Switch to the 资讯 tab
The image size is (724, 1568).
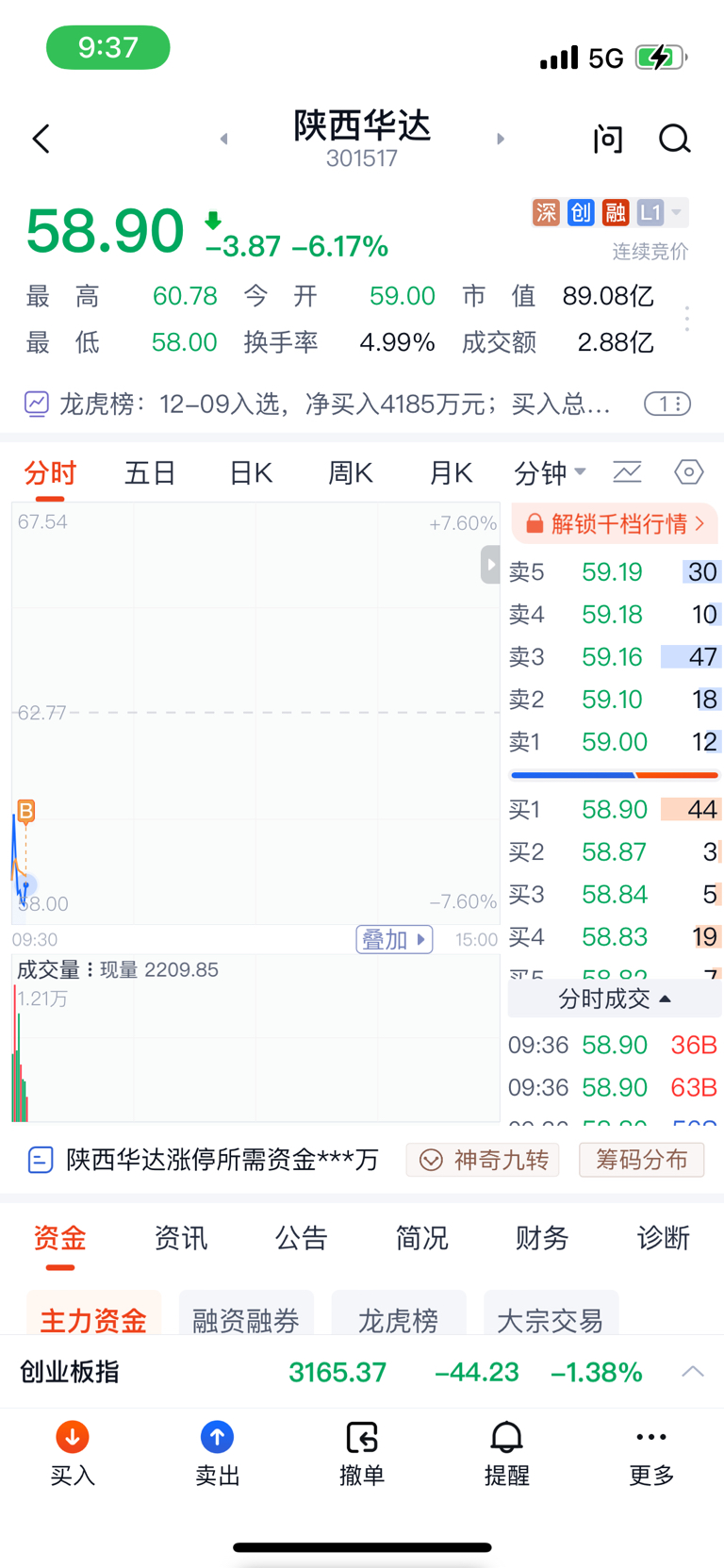pos(181,1238)
